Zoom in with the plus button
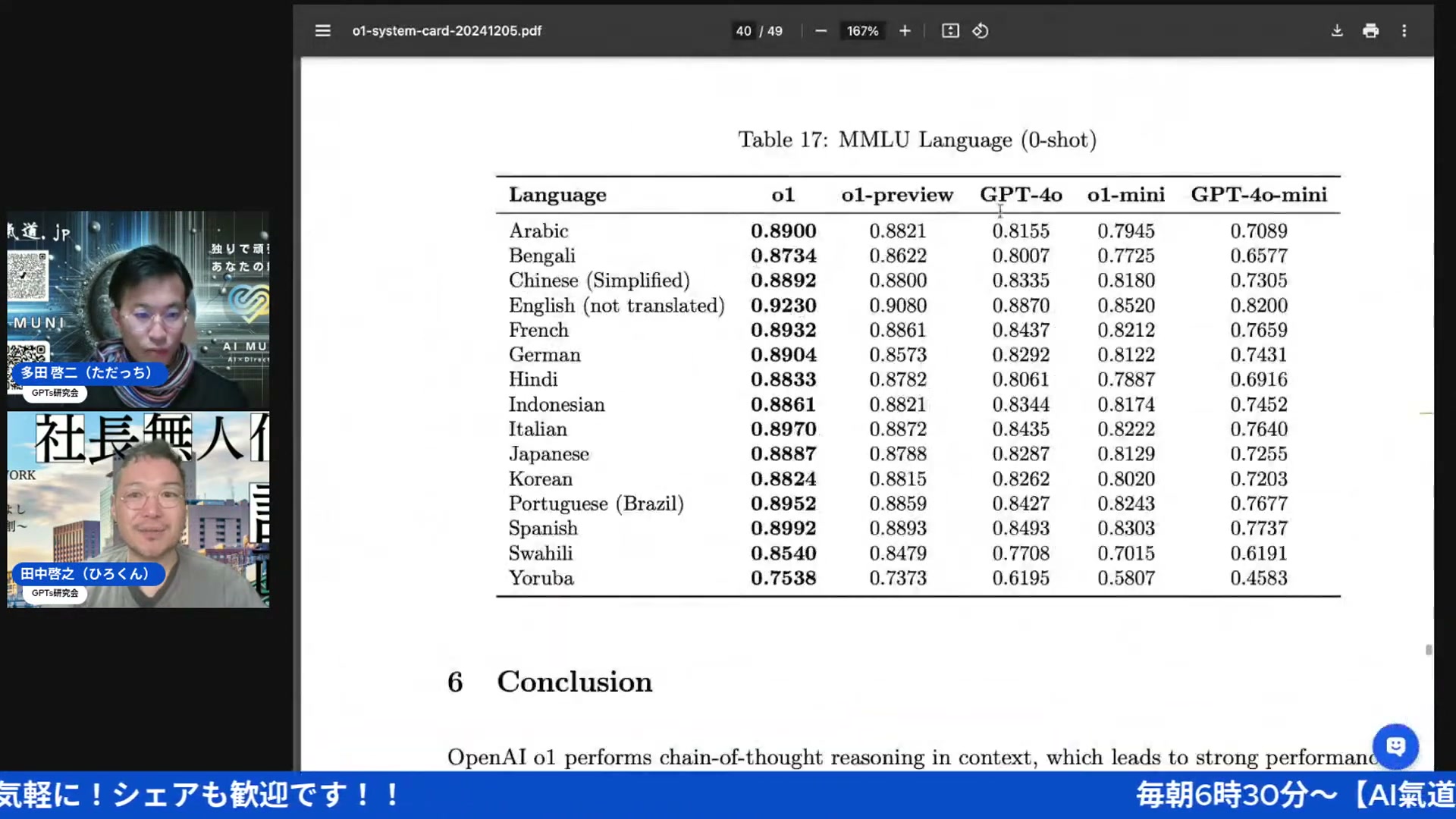 pyautogui.click(x=905, y=31)
